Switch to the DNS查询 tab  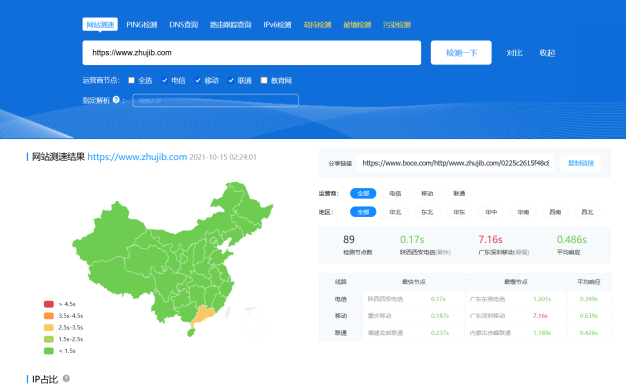(x=184, y=25)
